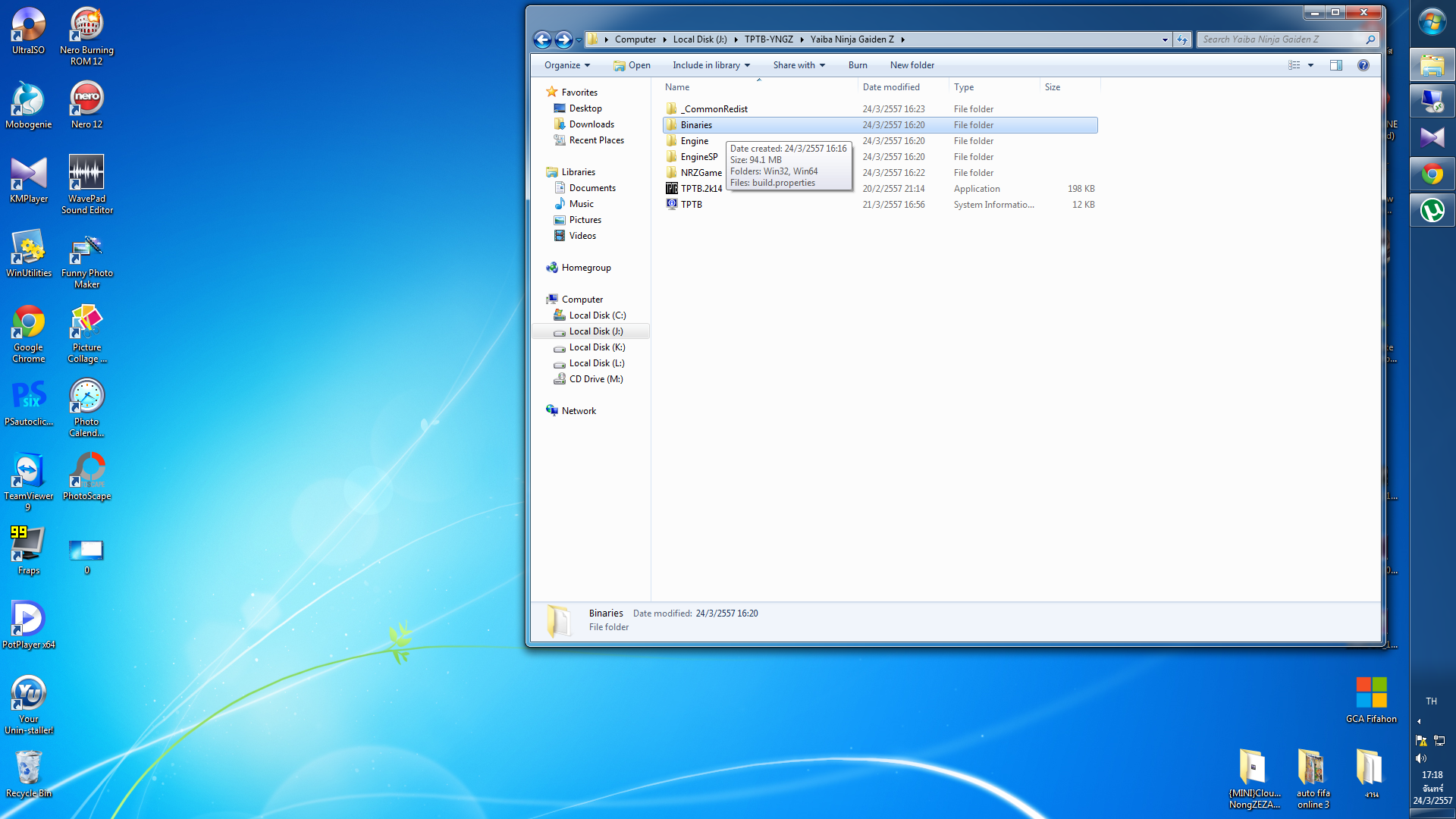
Task: Click the New folder button
Action: [912, 65]
